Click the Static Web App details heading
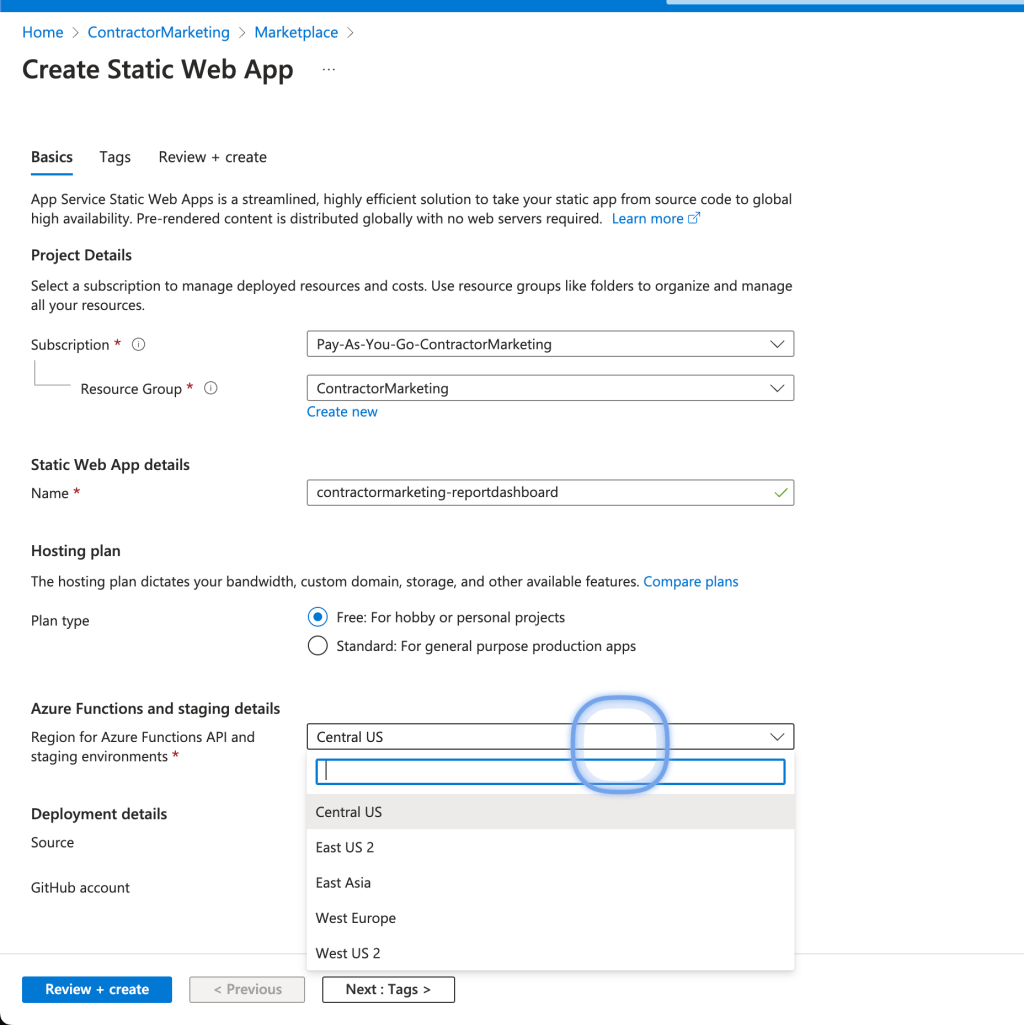 coord(110,465)
